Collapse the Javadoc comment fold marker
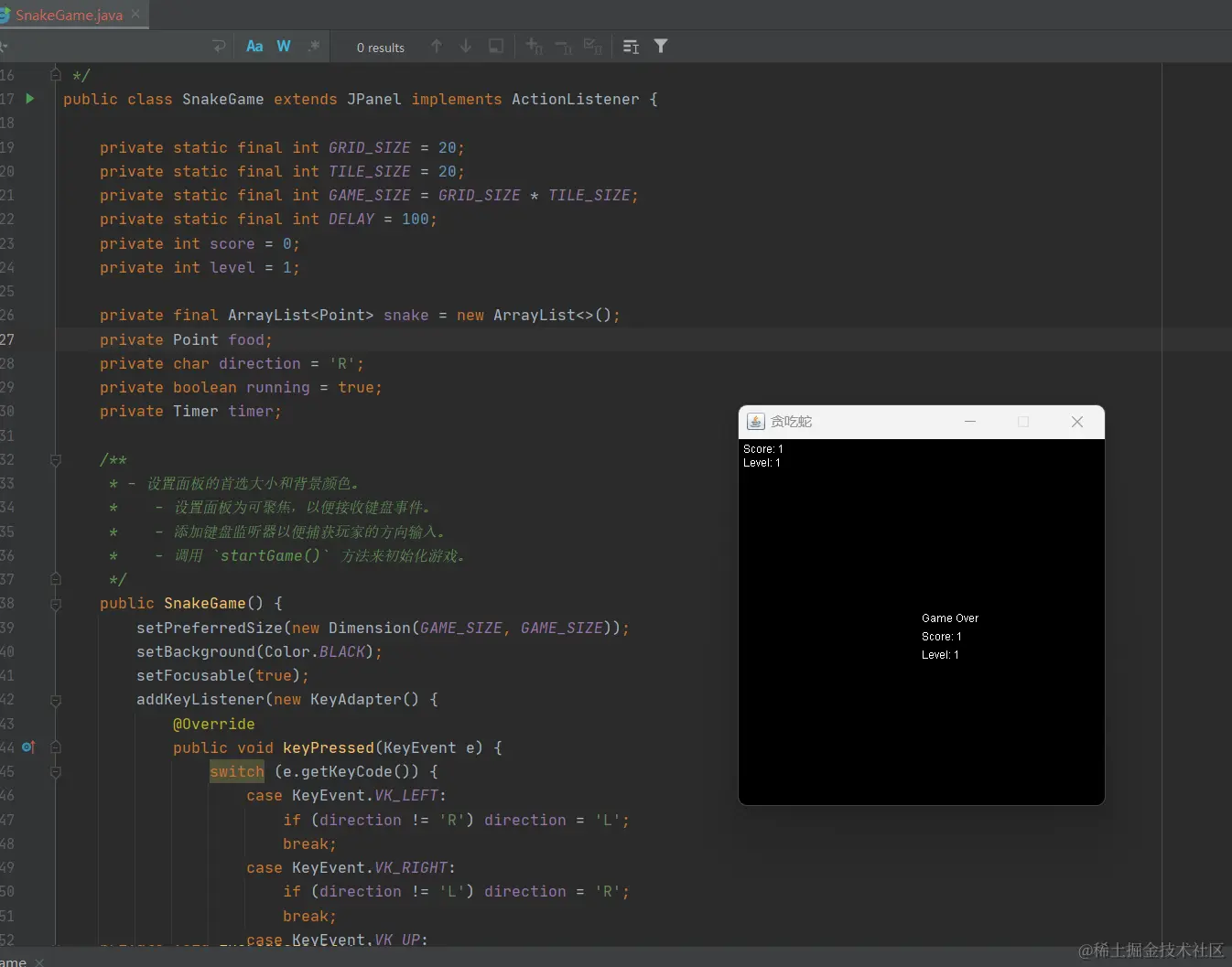The height and width of the screenshot is (967, 1232). [56, 460]
